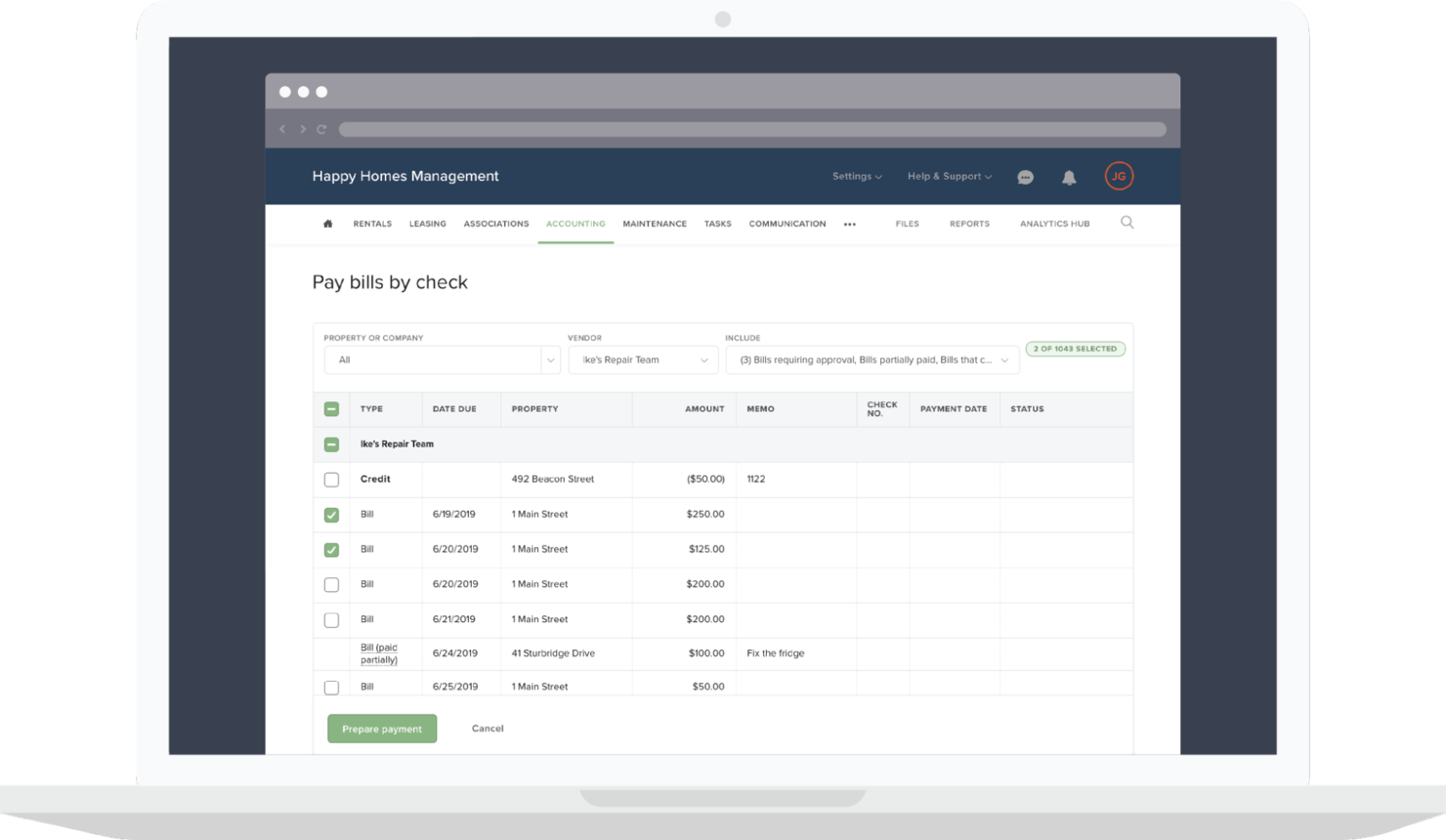This screenshot has height=840, width=1446.
Task: Click the browser refresh icon
Action: coord(321,128)
